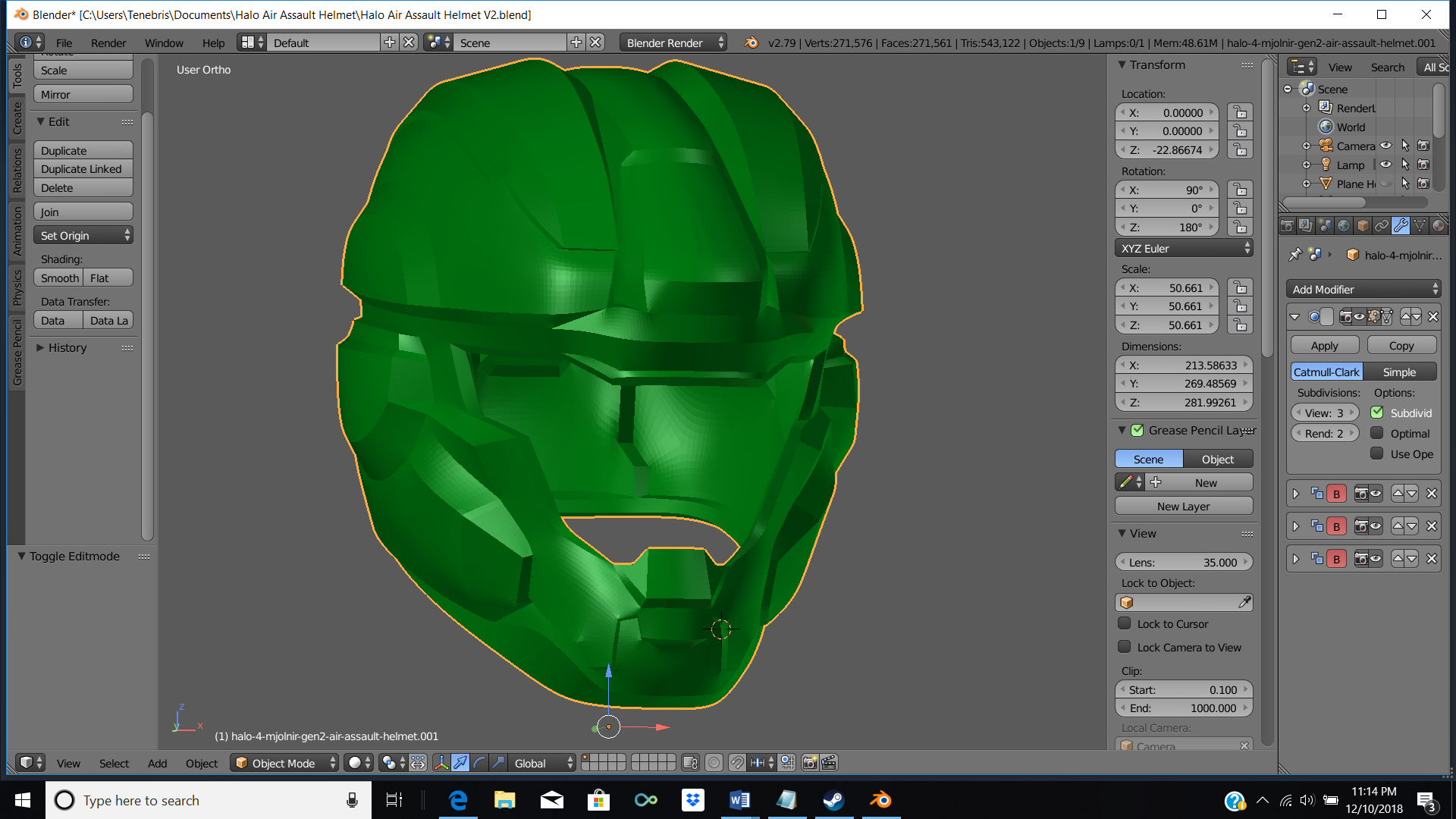Expand the History panel
This screenshot has width=1456, height=819.
[x=67, y=347]
